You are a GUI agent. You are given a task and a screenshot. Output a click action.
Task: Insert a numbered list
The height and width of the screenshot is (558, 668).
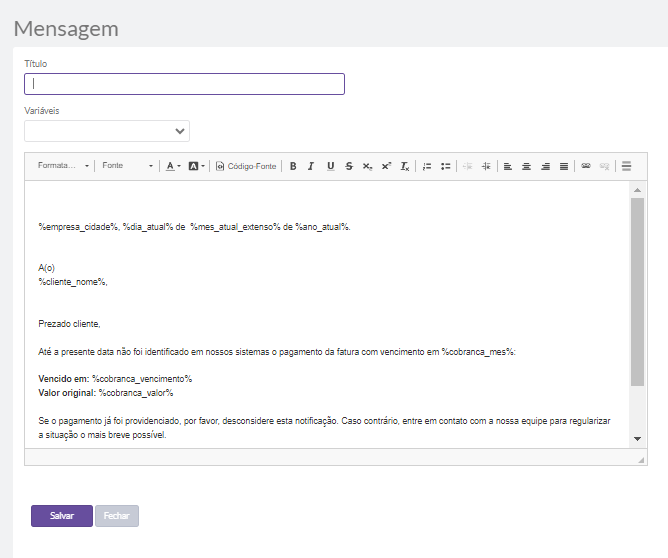427,166
